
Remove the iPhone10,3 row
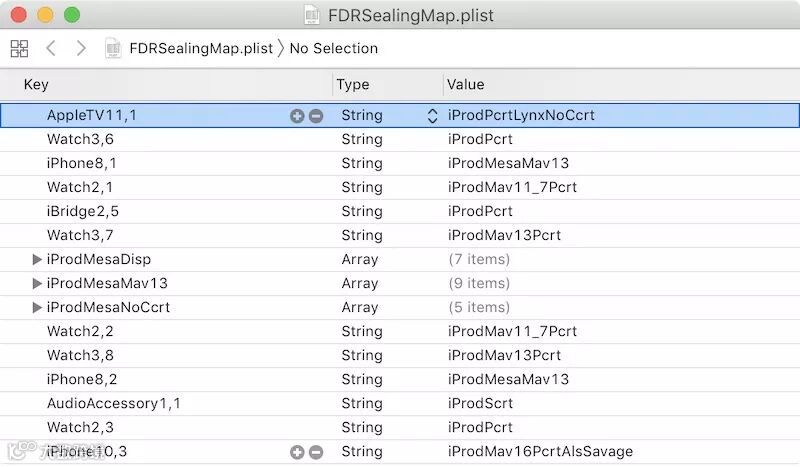pos(316,452)
